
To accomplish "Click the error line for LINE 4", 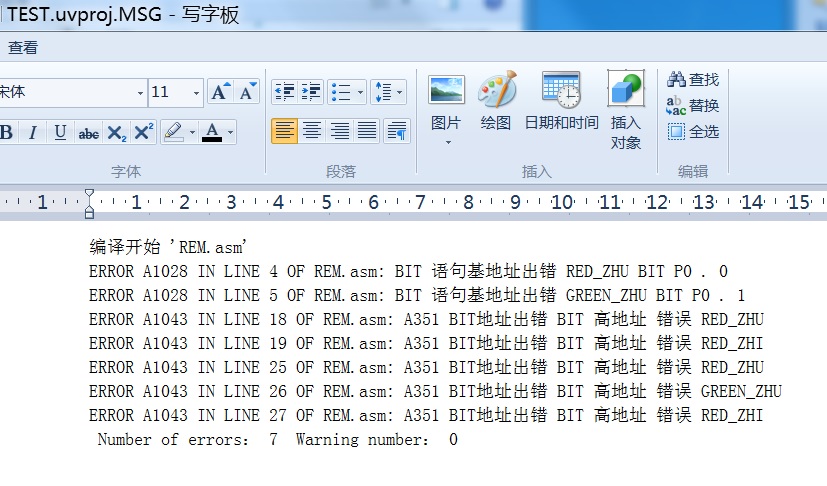I will click(x=408, y=271).
